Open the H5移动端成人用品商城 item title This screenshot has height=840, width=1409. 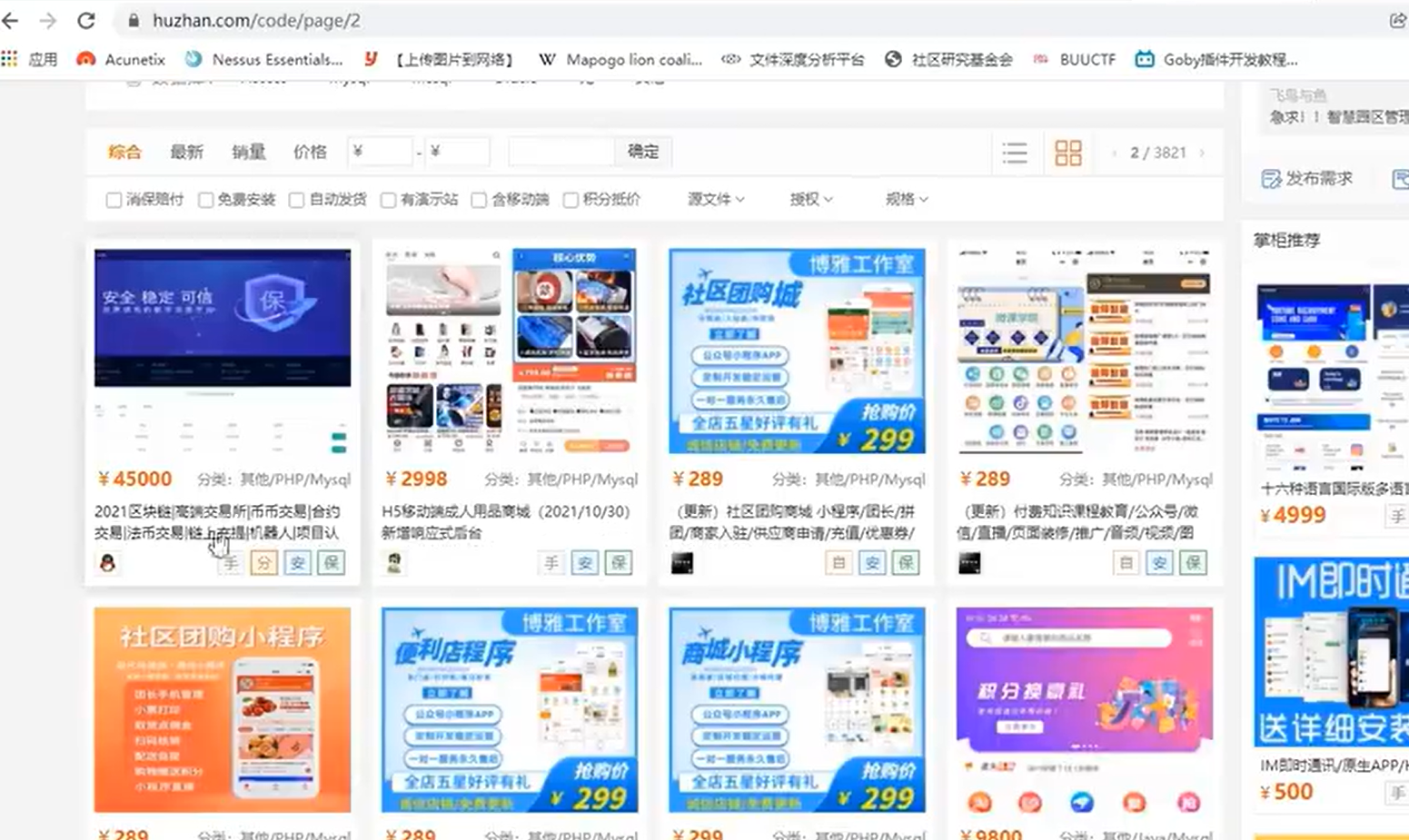(506, 522)
